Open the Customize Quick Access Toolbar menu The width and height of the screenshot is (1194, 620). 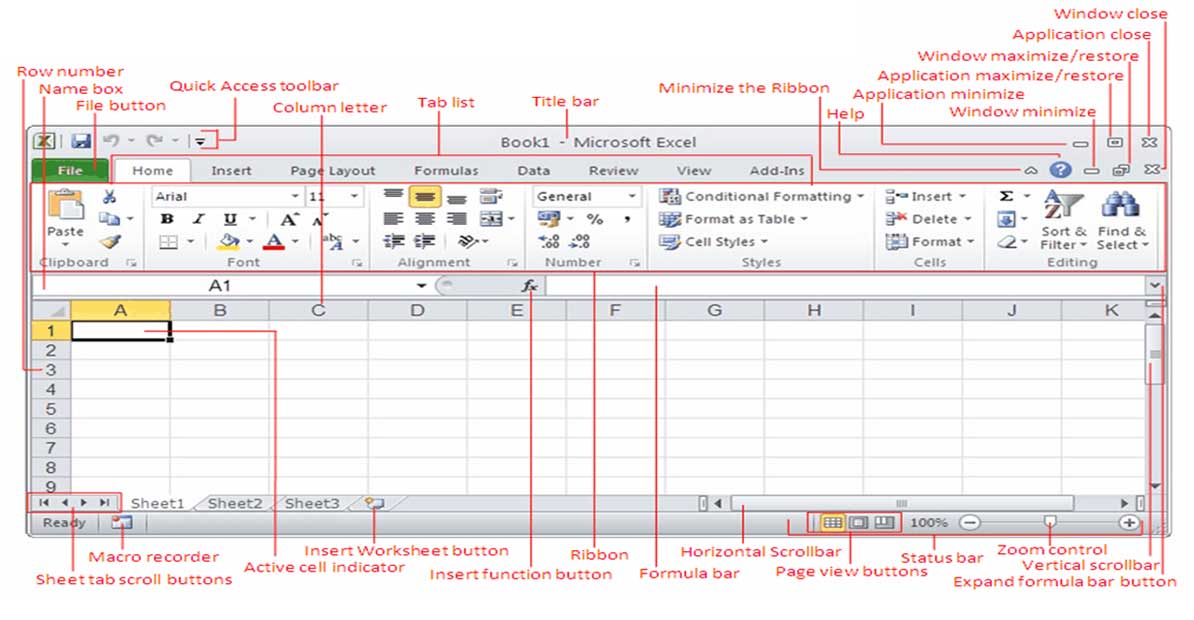(200, 141)
